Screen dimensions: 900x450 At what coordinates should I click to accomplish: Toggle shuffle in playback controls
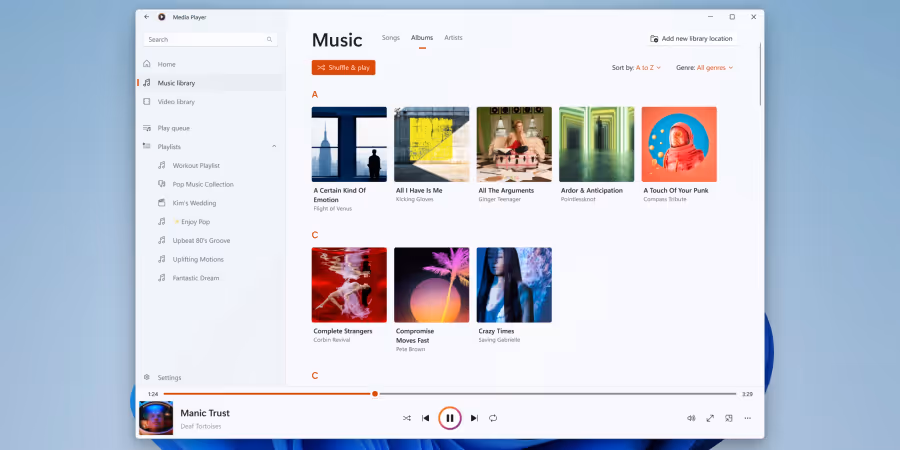point(407,418)
